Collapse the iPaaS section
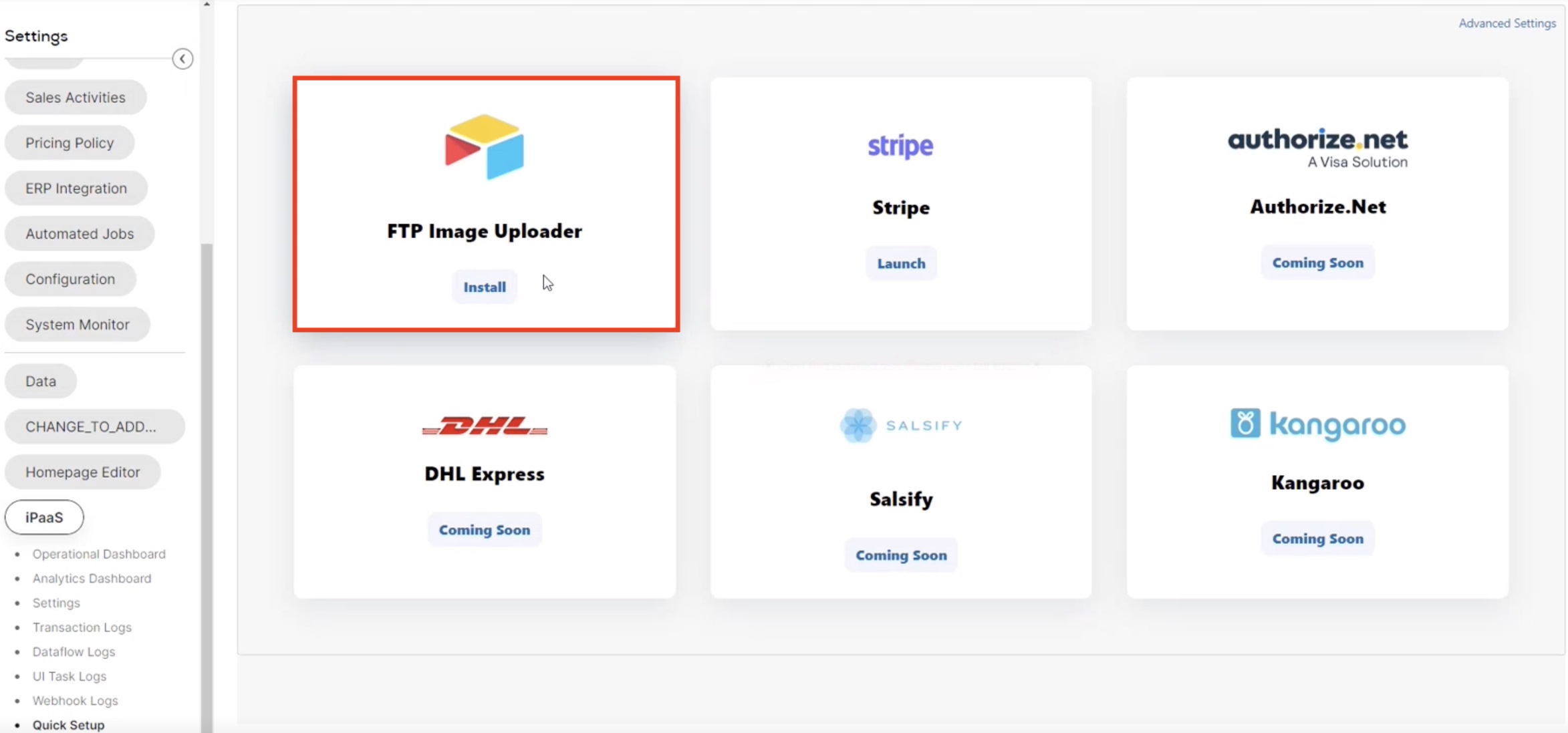Viewport: 1568px width, 733px height. (44, 518)
